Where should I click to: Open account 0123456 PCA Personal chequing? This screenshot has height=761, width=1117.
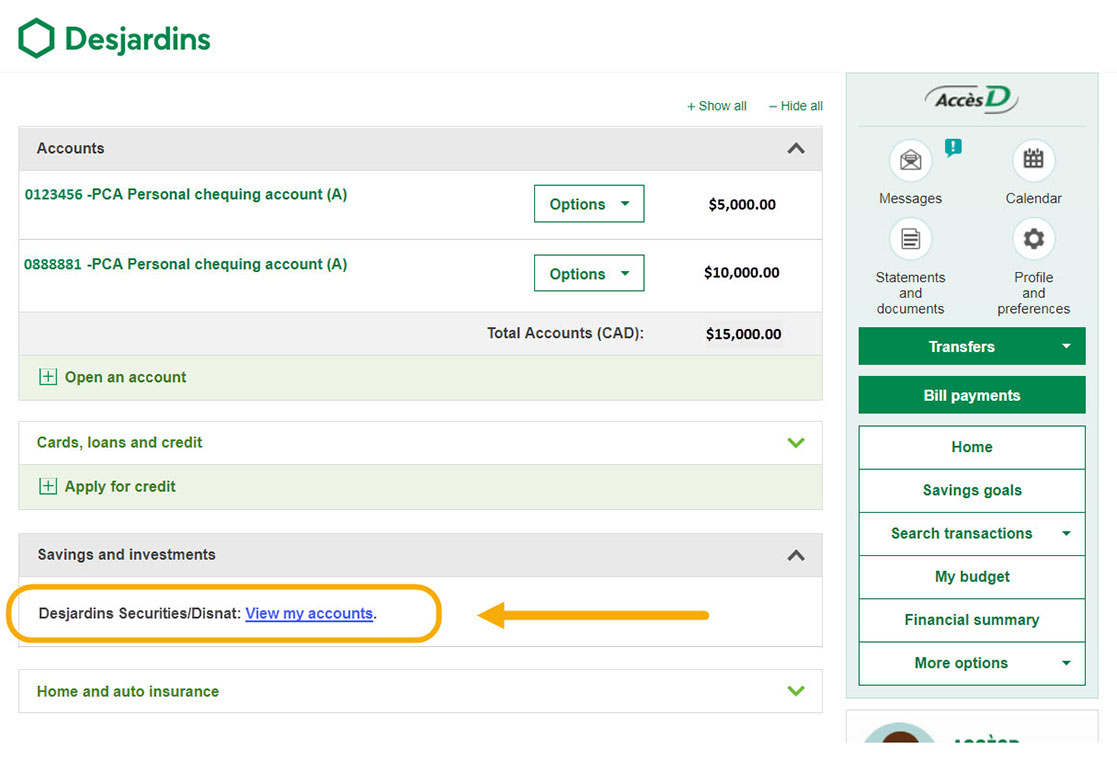pos(186,195)
